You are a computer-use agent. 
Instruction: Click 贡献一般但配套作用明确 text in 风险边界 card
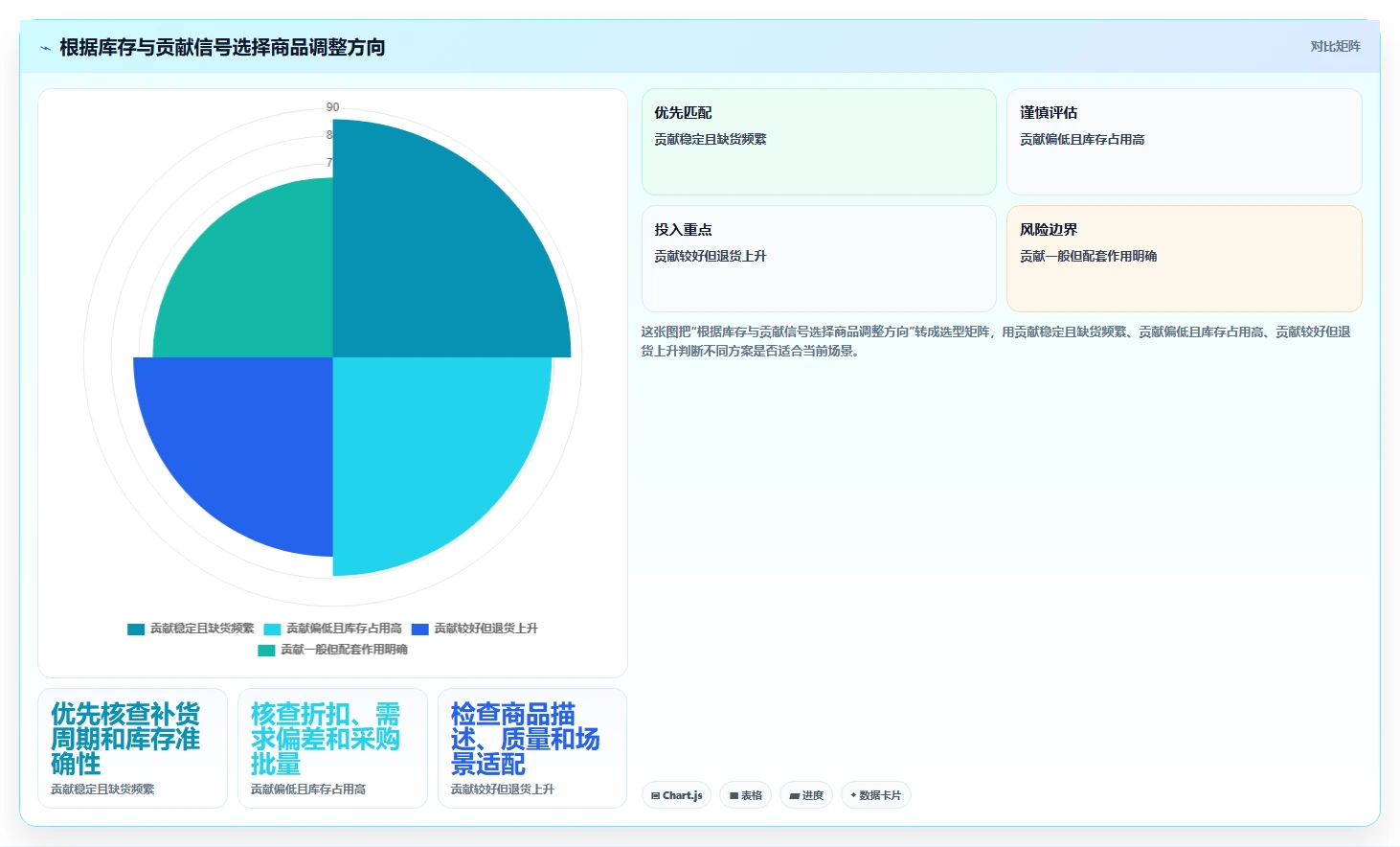[x=1088, y=256]
